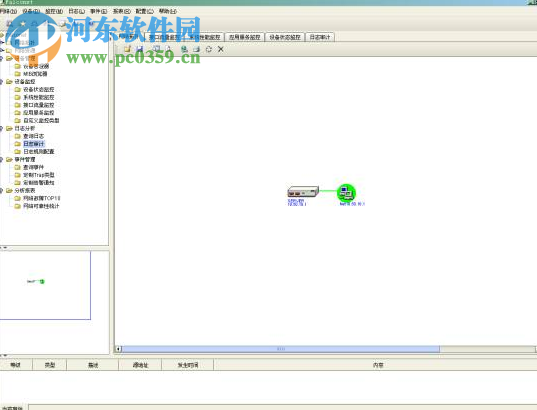Click the 源地址 column header
The image size is (537, 410).
point(140,365)
